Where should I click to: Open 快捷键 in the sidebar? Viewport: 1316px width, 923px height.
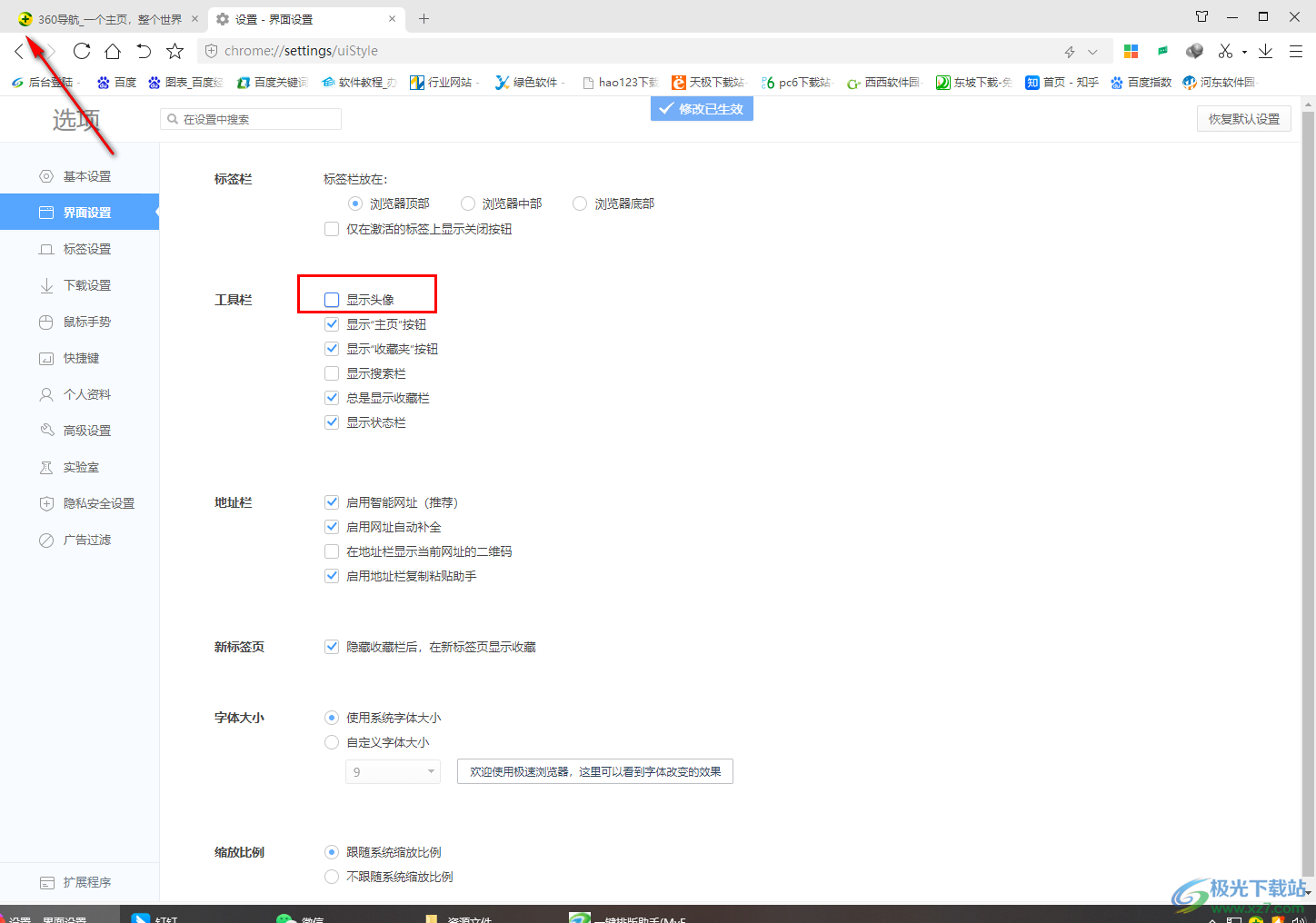[79, 358]
